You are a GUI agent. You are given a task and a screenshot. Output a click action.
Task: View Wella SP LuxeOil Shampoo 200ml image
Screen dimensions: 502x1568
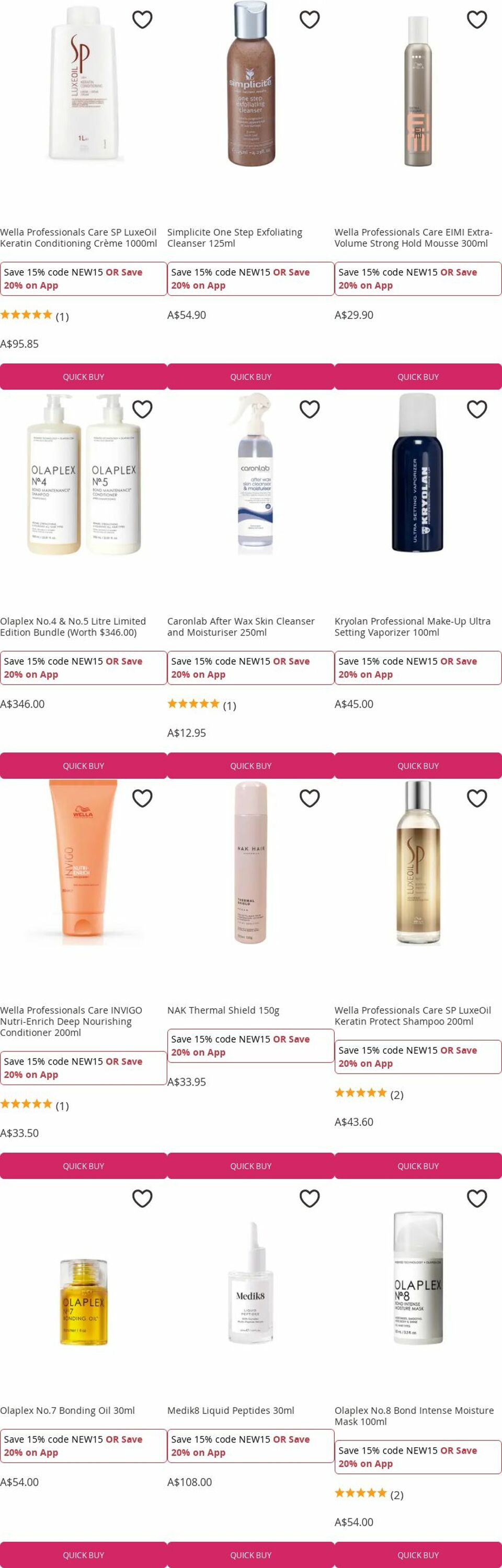point(418,862)
